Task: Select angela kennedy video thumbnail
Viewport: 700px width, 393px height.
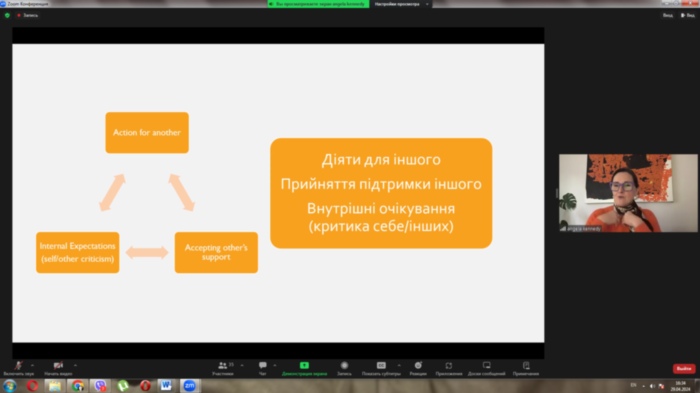Action: click(628, 193)
